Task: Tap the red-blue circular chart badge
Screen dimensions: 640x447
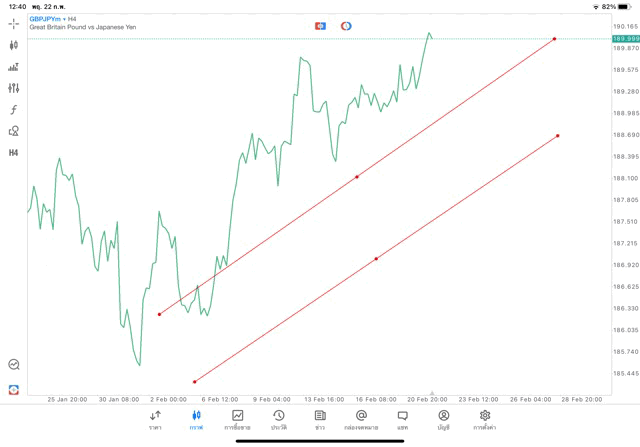Action: [346, 25]
